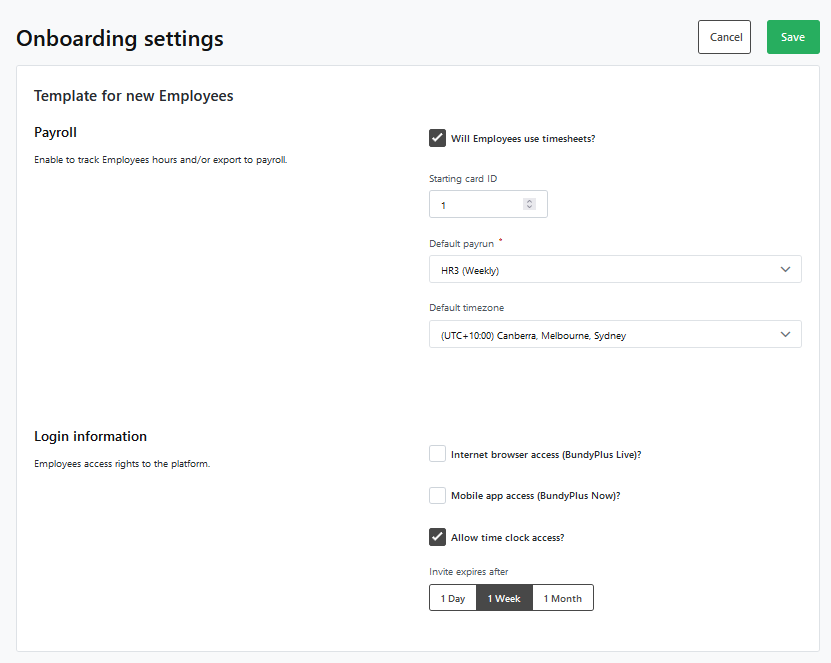Screen dimensions: 831x663
Task: Open the Default payrun dropdown showing HR3 (Weekly)
Action: (615, 269)
